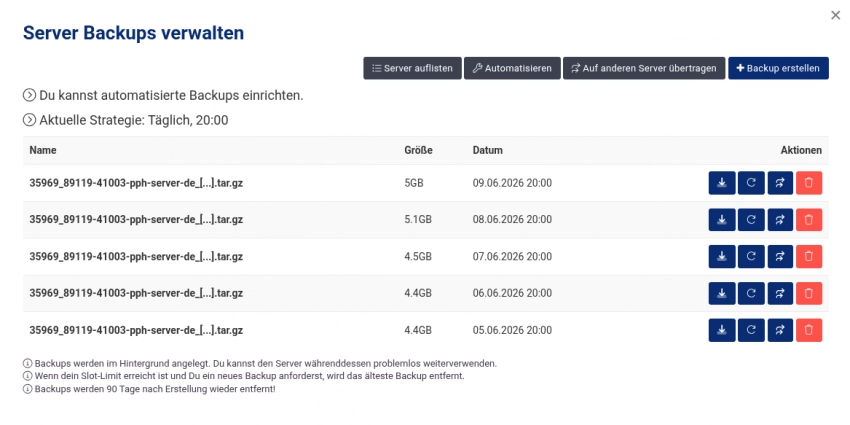This screenshot has width=850, height=425.
Task: Open the Automatisieren settings
Action: click(x=512, y=68)
